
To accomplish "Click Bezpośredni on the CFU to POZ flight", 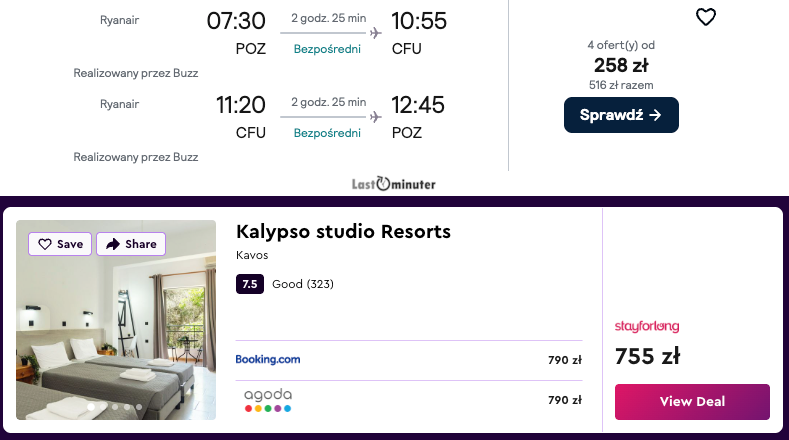I will pyautogui.click(x=327, y=133).
